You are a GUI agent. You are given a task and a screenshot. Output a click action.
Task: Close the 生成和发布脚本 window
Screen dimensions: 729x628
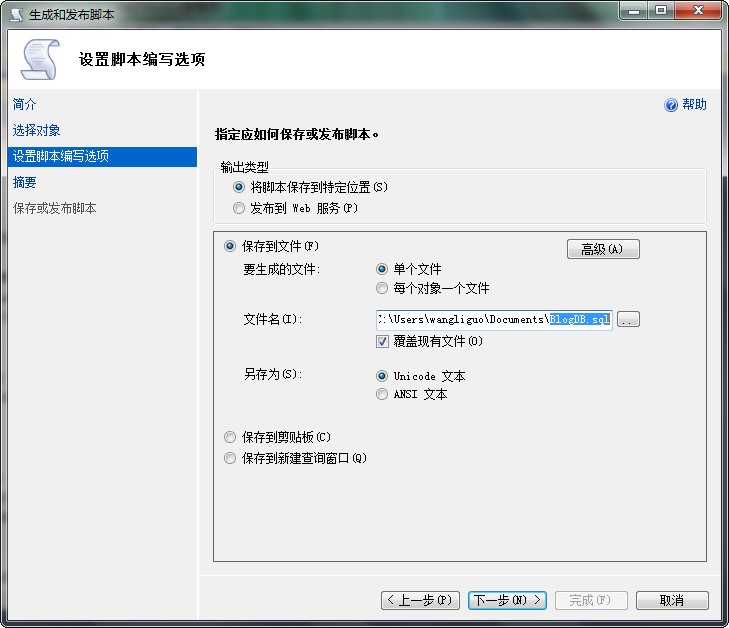(697, 11)
